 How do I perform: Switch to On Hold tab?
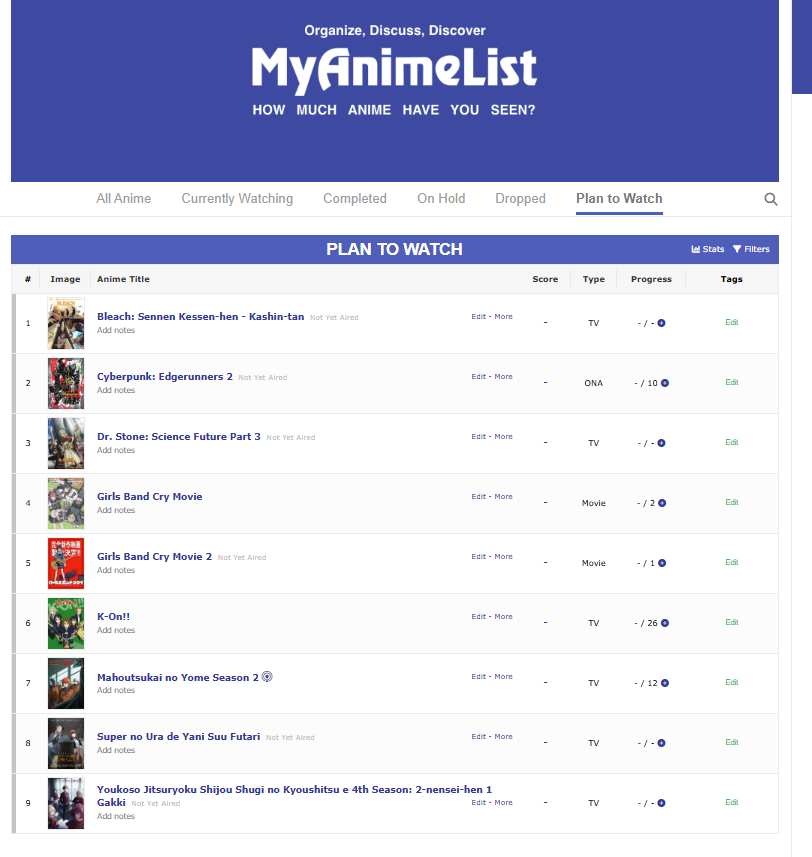coord(441,198)
